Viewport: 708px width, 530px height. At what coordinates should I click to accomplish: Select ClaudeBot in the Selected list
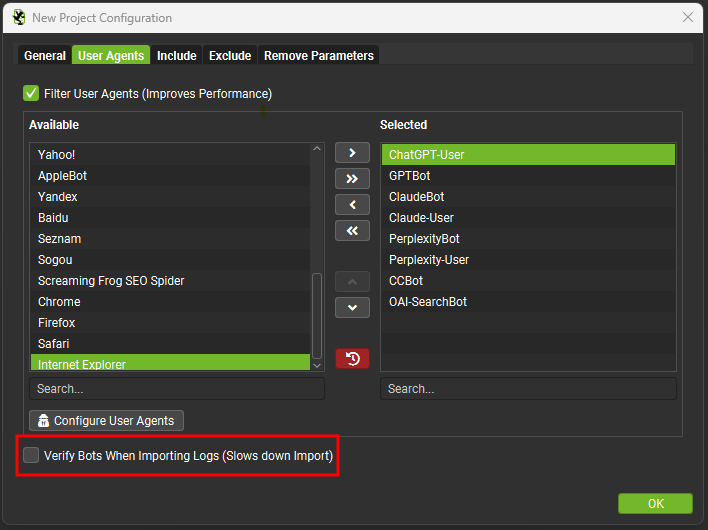coord(417,197)
